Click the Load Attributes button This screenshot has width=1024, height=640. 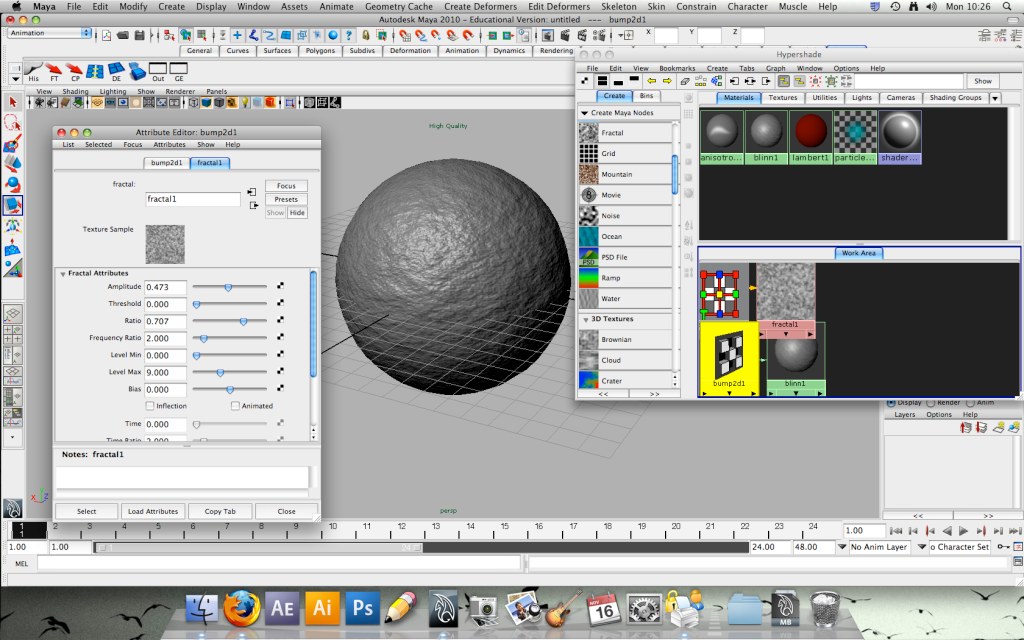154,511
